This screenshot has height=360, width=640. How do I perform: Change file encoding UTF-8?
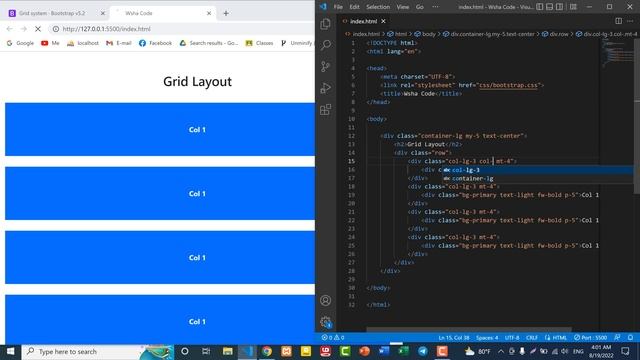tap(512, 338)
